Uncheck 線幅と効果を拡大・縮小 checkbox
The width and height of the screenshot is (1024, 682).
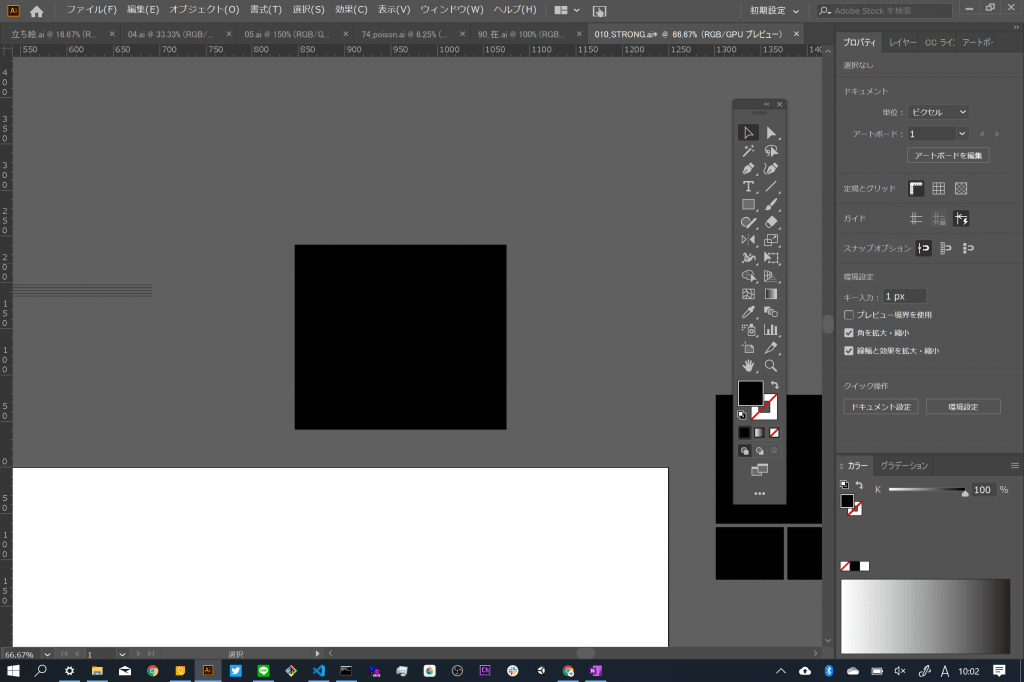(849, 351)
